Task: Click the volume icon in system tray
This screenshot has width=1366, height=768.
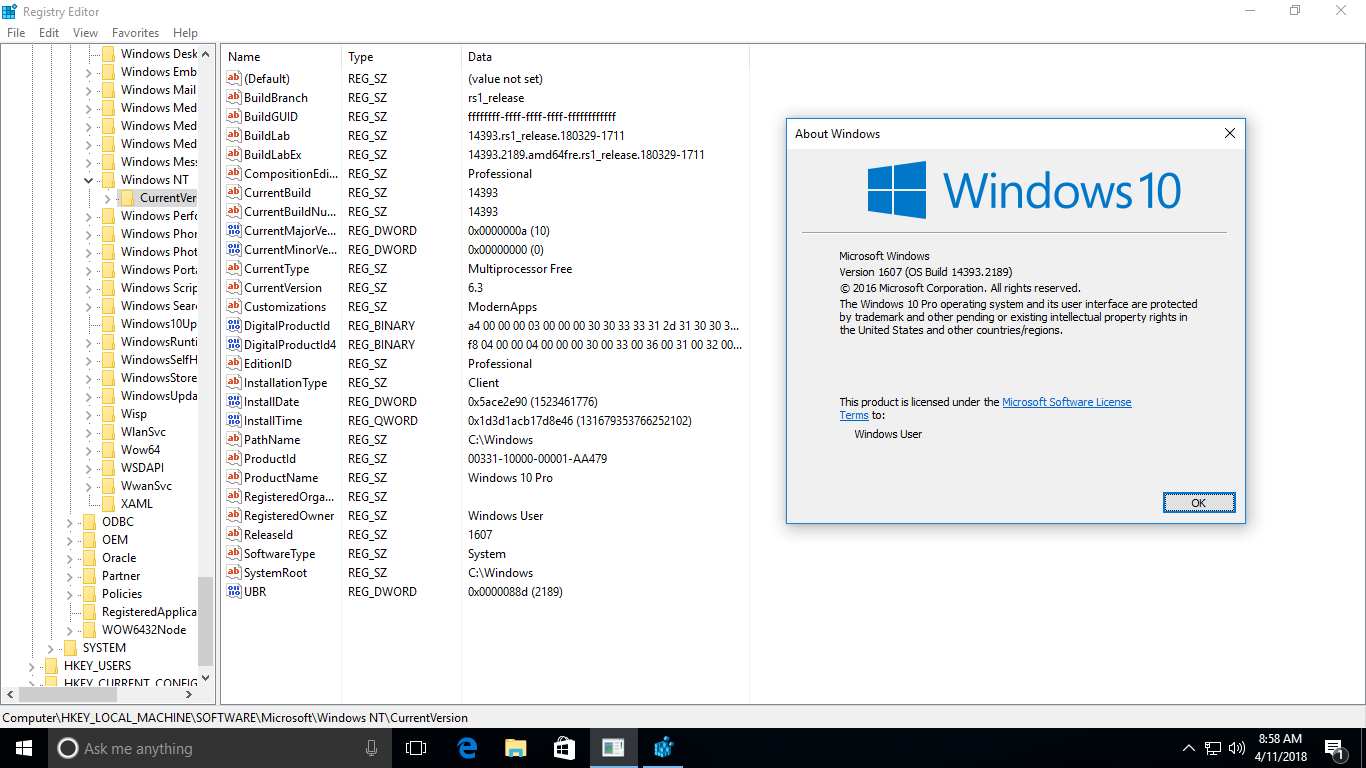Action: (x=1237, y=748)
